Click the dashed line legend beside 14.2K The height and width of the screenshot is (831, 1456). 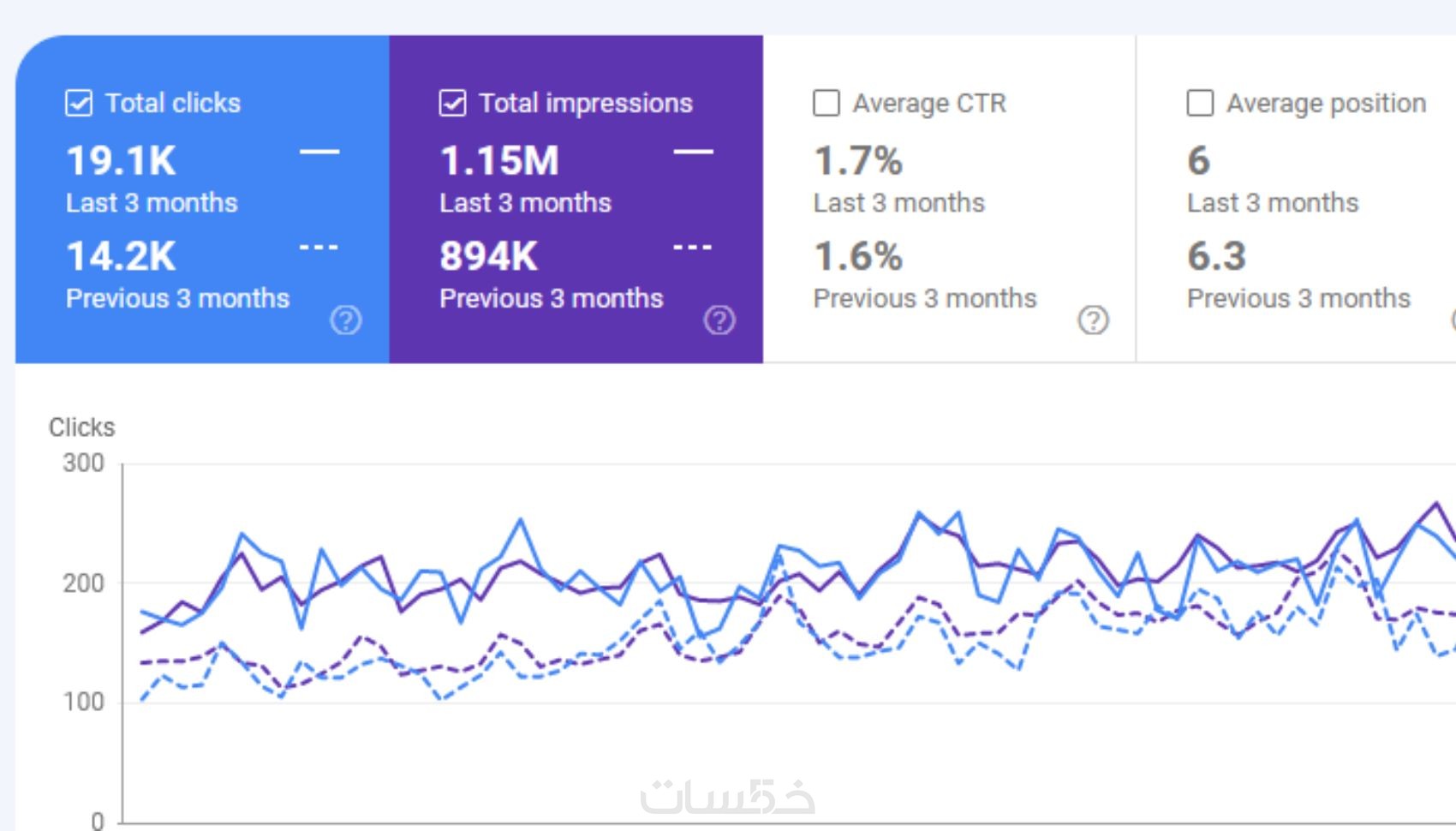tap(319, 248)
